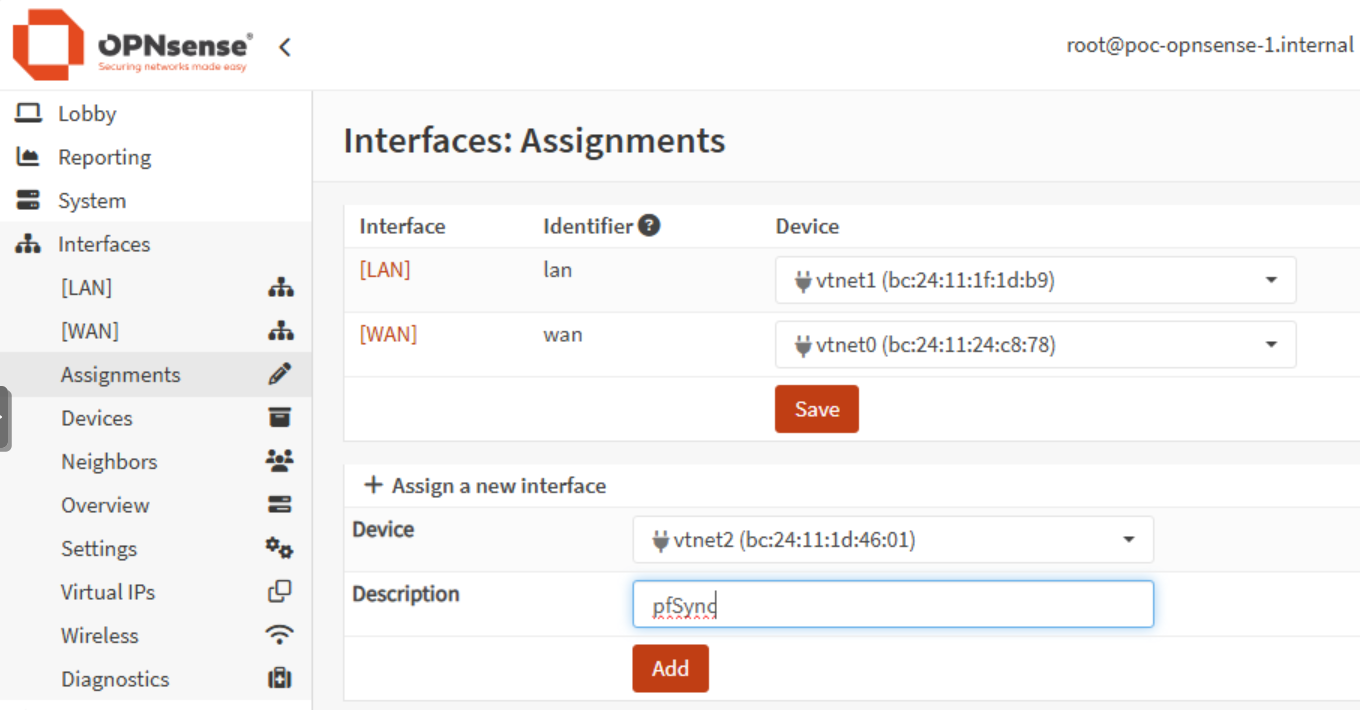Image resolution: width=1360 pixels, height=710 pixels.
Task: Open the new interface device dropdown vtnet2
Action: 892,541
